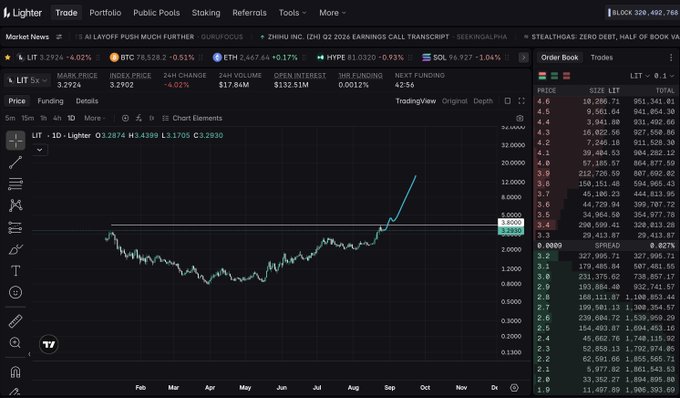Select the brush drawing tool
This screenshot has height=398, width=680.
[15, 249]
